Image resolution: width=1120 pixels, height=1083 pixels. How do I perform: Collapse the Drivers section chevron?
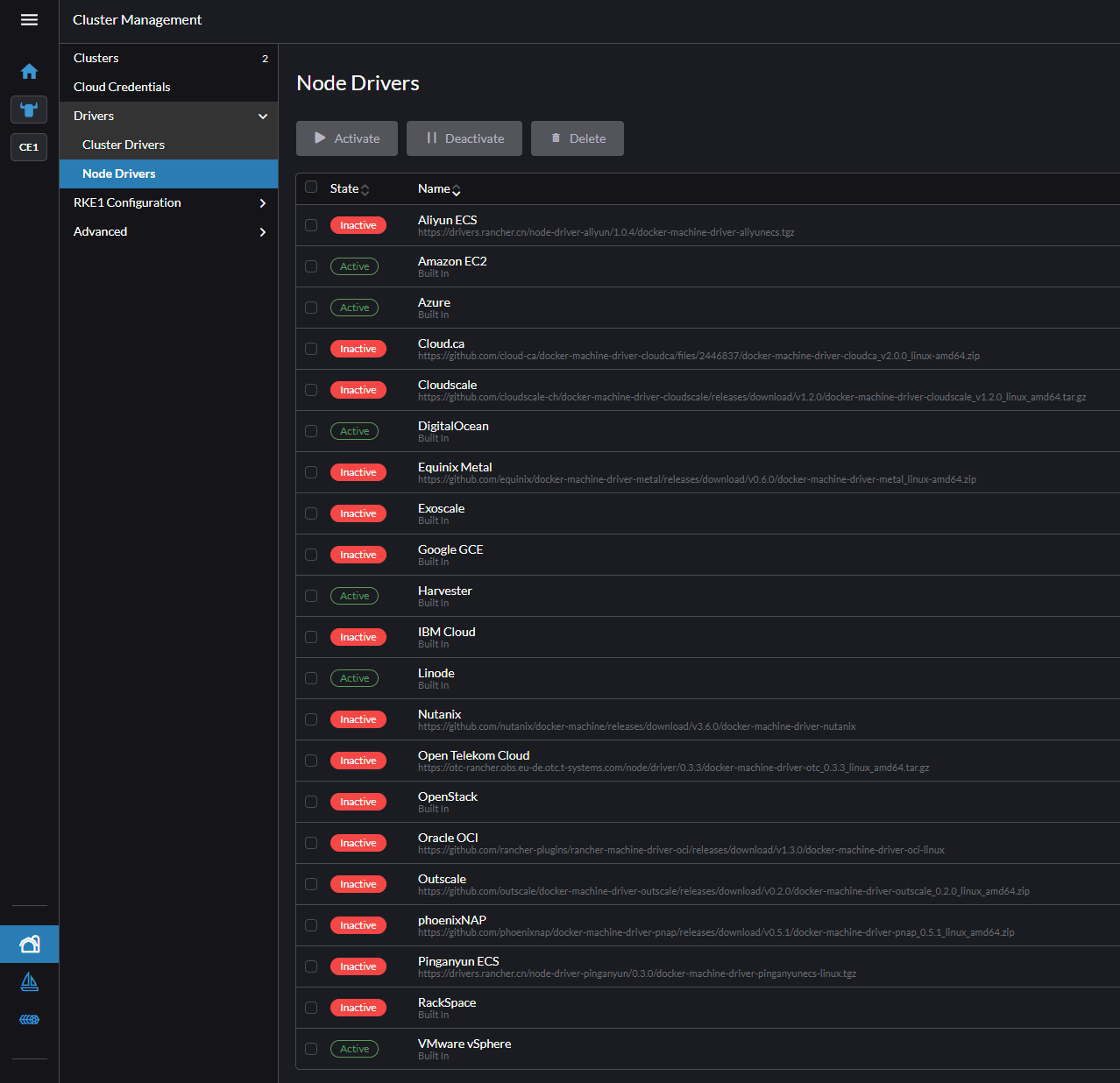pyautogui.click(x=262, y=115)
